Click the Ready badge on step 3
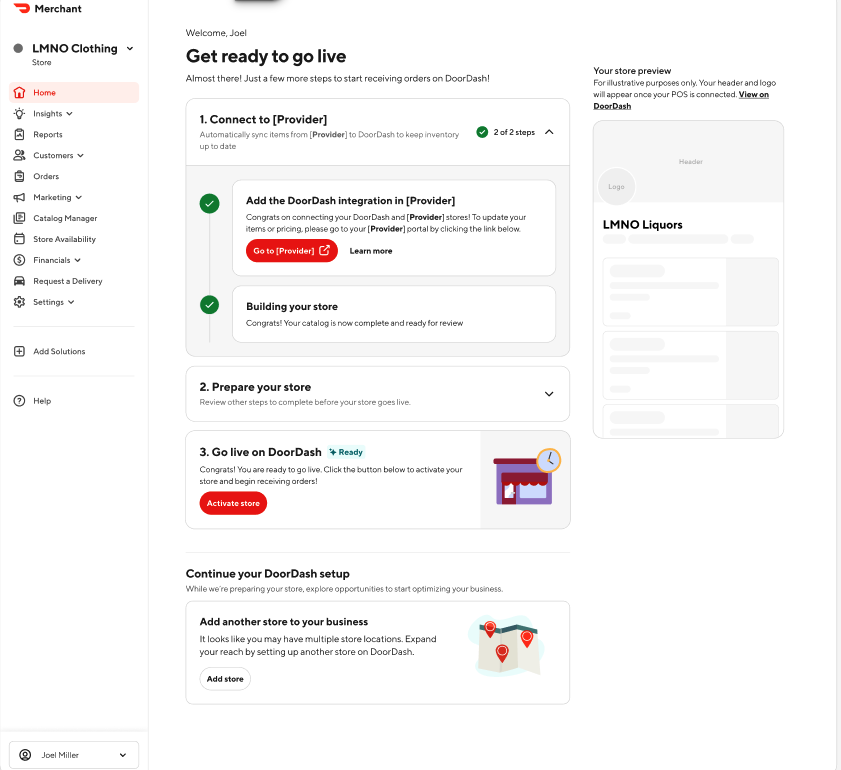The width and height of the screenshot is (841, 770). (x=346, y=452)
